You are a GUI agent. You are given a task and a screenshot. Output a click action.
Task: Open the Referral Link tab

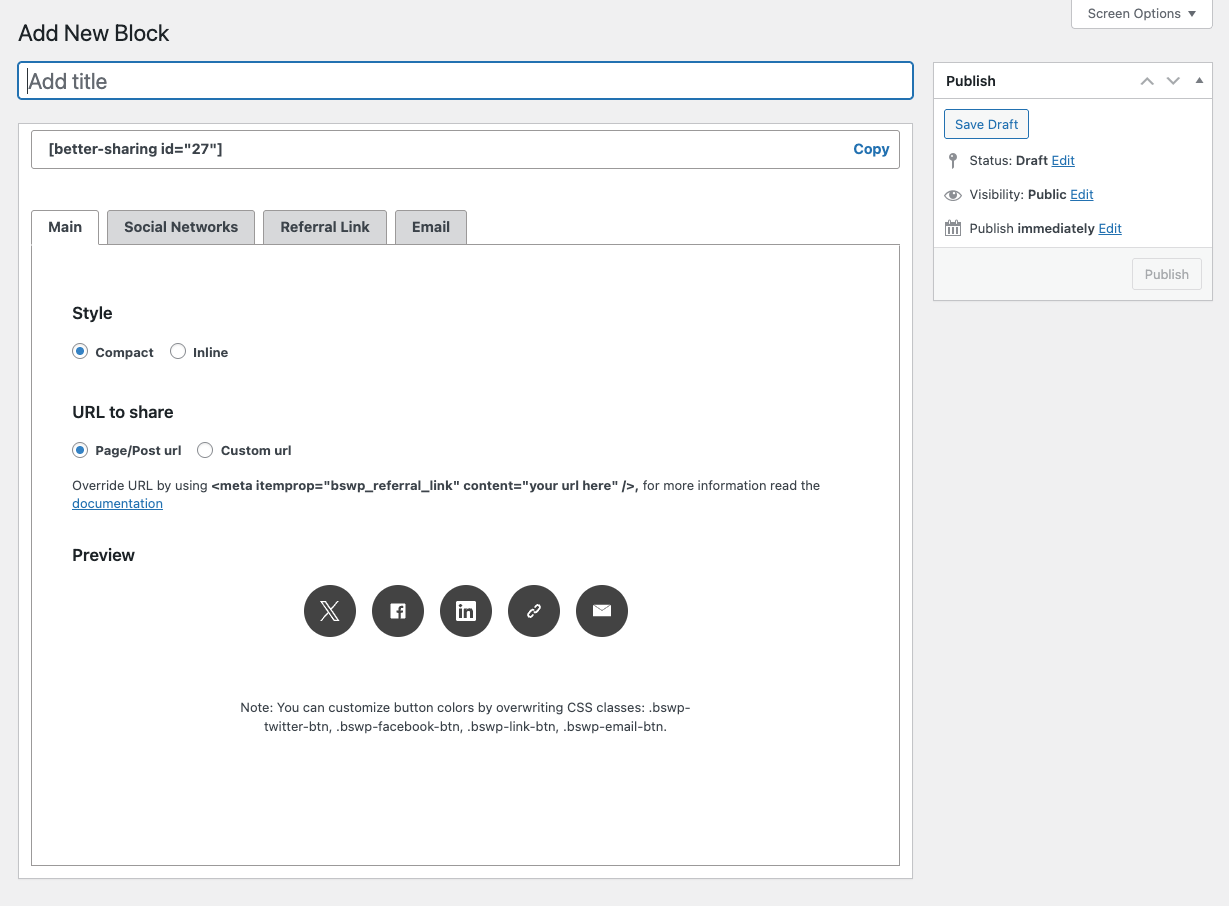[x=325, y=227]
